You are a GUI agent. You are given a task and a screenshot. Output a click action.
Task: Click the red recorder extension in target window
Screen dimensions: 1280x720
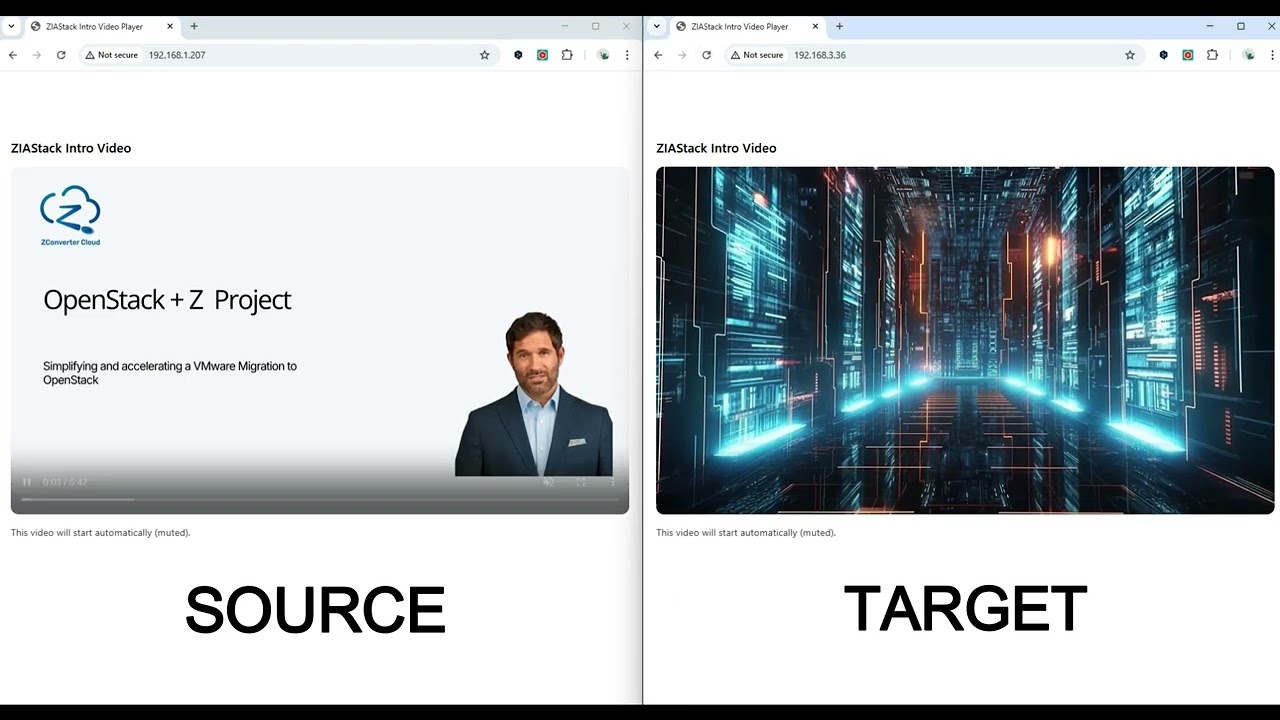[x=1187, y=55]
